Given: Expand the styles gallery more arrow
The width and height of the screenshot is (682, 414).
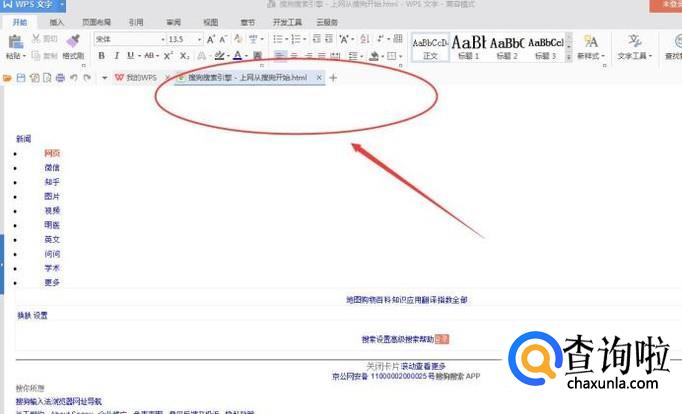Looking at the screenshot, I should click(x=569, y=57).
